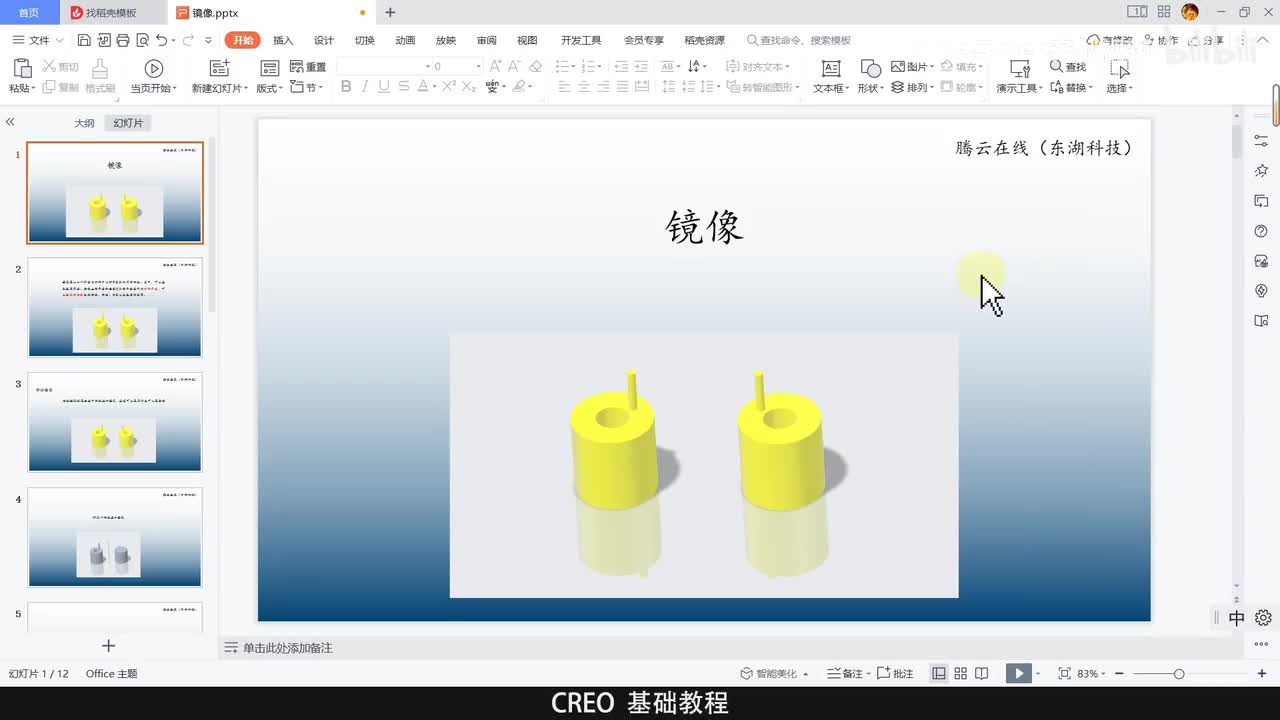Select slide 2 thumbnail
This screenshot has height=720, width=1280.
[x=115, y=307]
